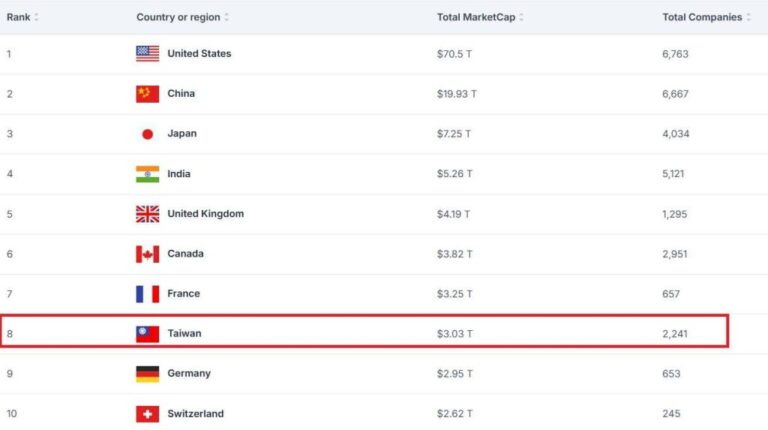This screenshot has height=430, width=768.
Task: Sort by Total MarketCap arrows
Action: (522, 17)
